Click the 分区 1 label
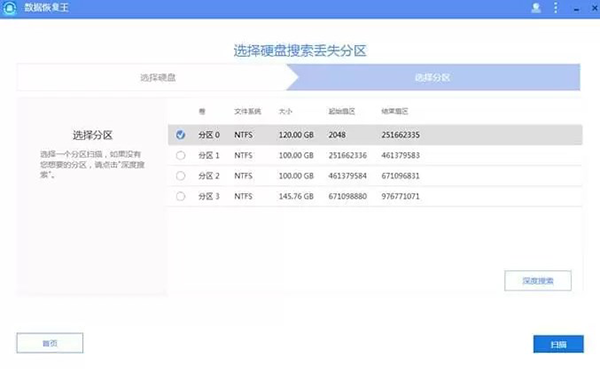The height and width of the screenshot is (389, 600). [209, 155]
